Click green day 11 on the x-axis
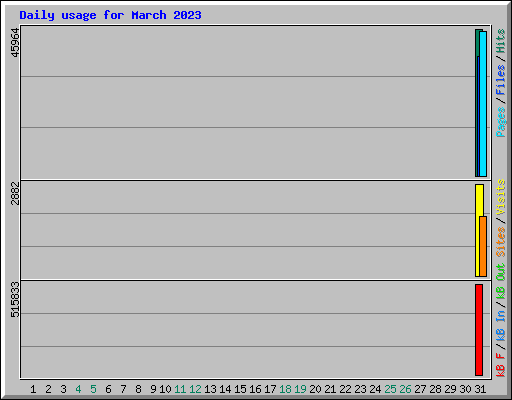This screenshot has height=400, width=512. (x=180, y=389)
